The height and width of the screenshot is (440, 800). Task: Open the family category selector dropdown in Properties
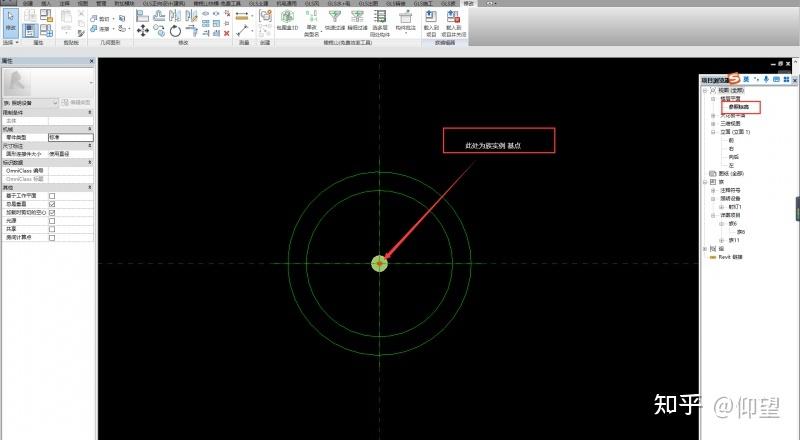31,103
